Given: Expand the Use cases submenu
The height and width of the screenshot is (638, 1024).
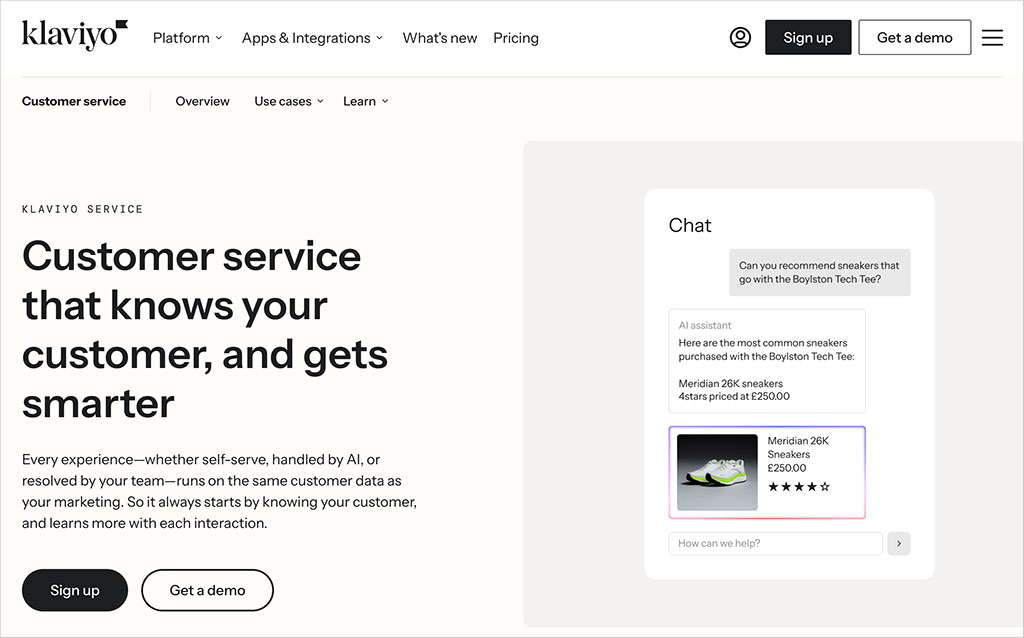Looking at the screenshot, I should tap(289, 101).
